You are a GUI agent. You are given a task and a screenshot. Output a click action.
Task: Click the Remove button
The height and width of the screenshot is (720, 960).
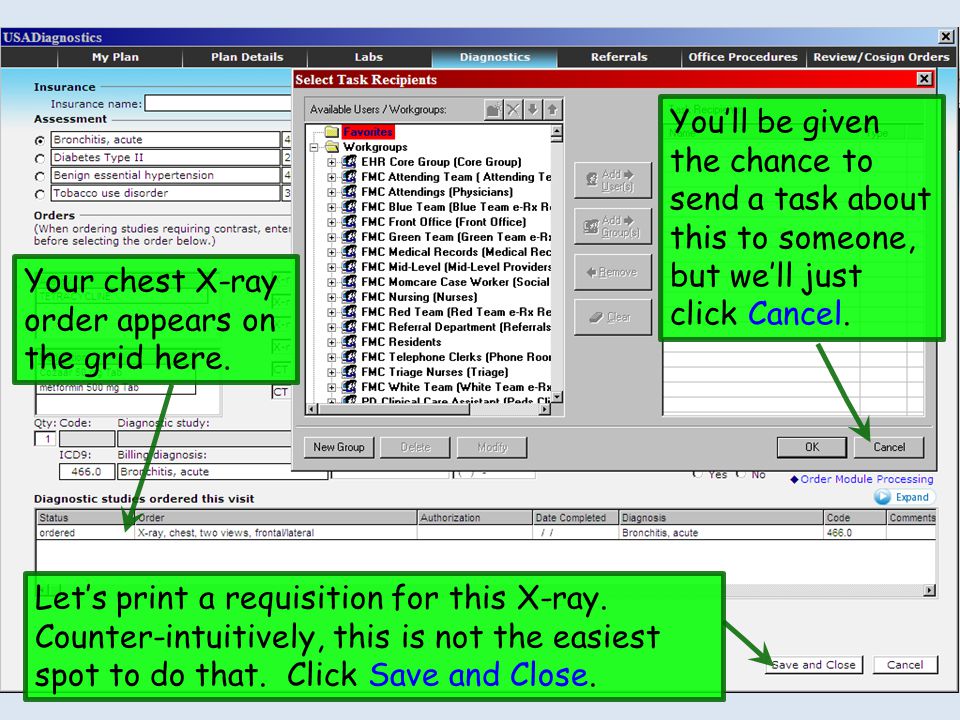[x=613, y=272]
